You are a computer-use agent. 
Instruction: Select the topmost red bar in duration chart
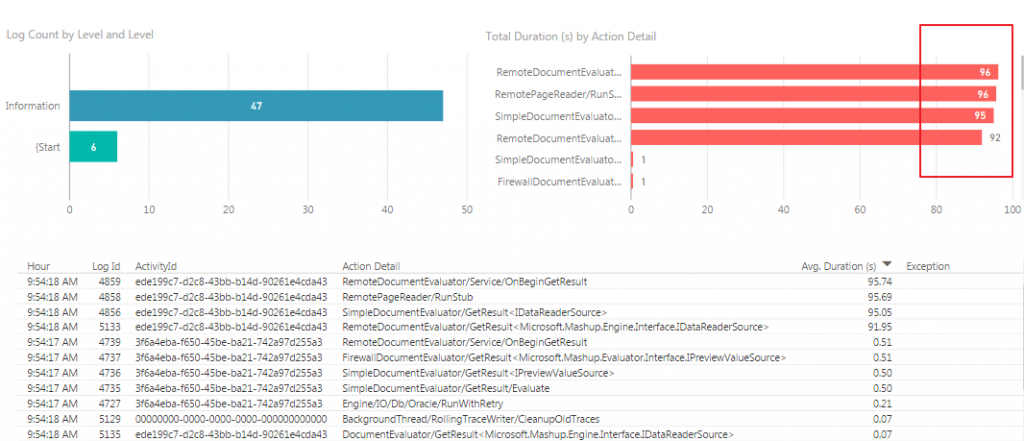(814, 72)
